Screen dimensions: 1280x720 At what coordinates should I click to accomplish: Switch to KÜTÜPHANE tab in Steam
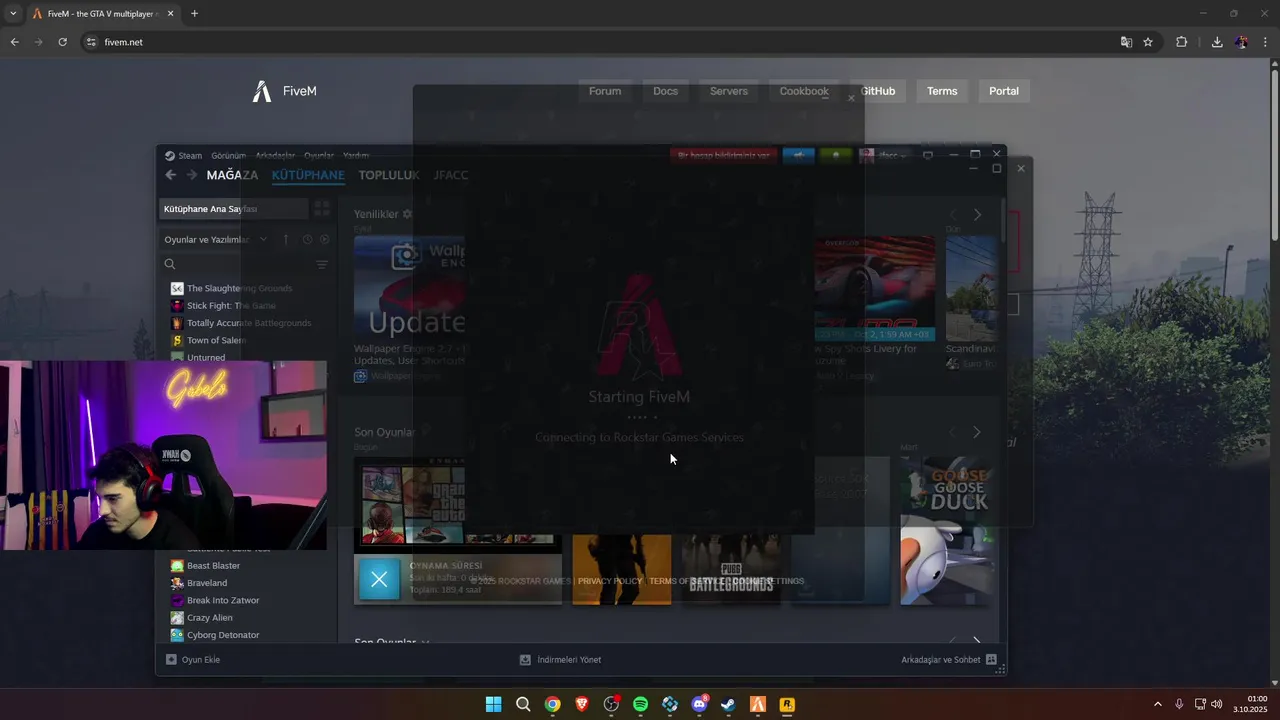click(308, 175)
